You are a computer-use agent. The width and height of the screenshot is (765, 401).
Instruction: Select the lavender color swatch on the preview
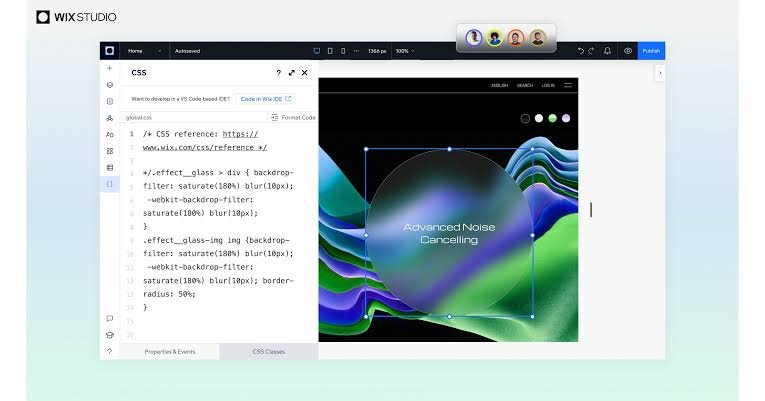566,118
